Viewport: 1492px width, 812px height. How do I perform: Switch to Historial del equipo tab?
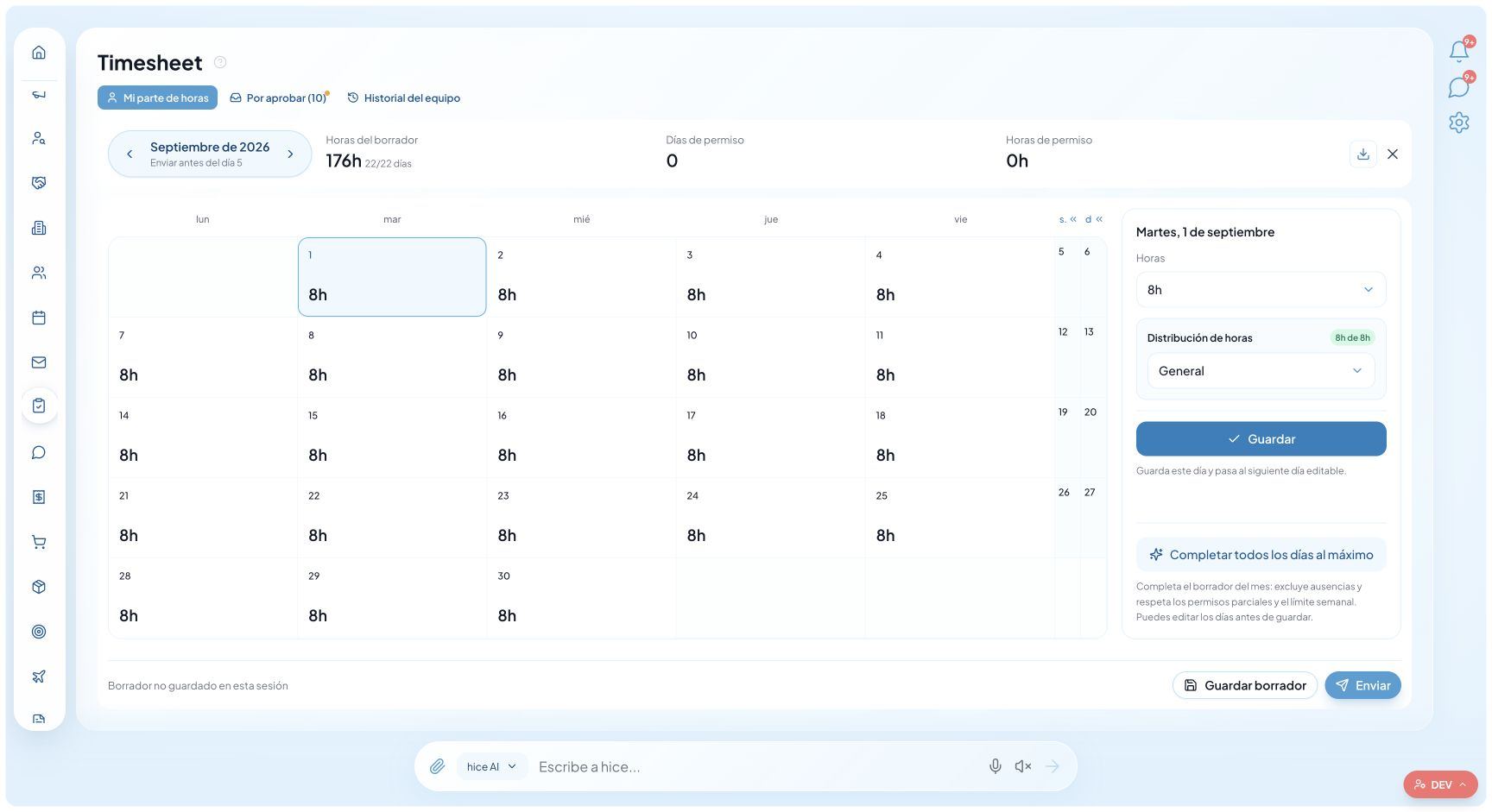403,98
